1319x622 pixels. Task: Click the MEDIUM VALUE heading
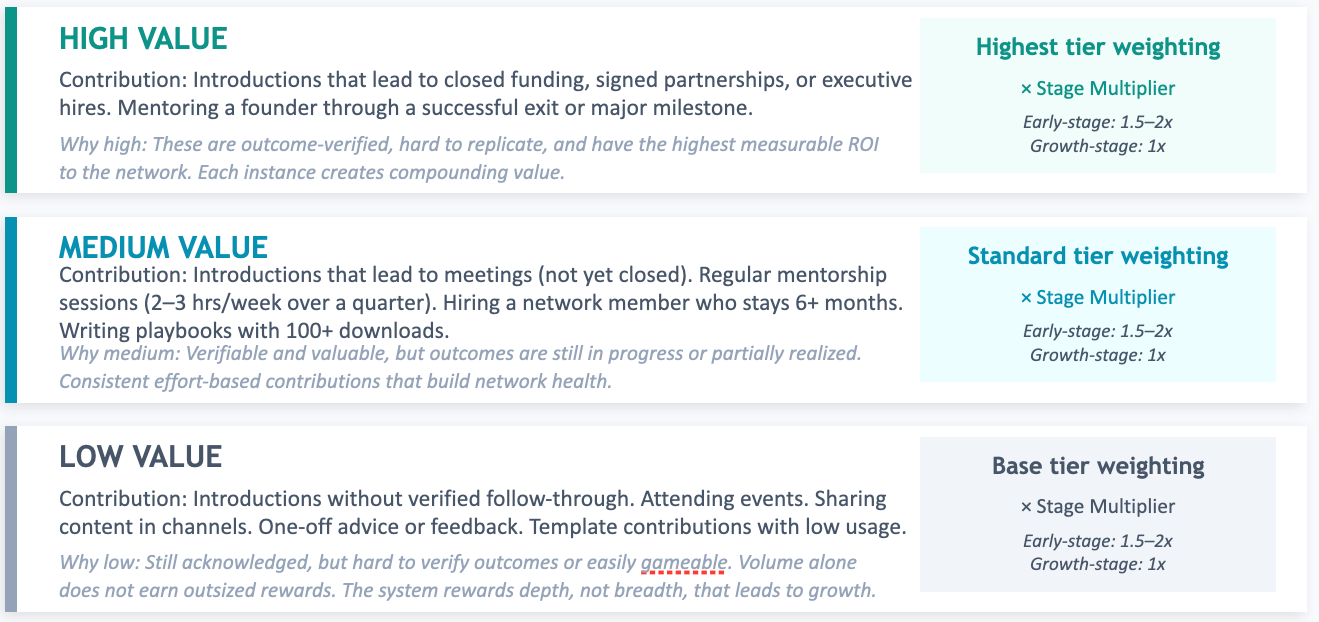[x=163, y=247]
